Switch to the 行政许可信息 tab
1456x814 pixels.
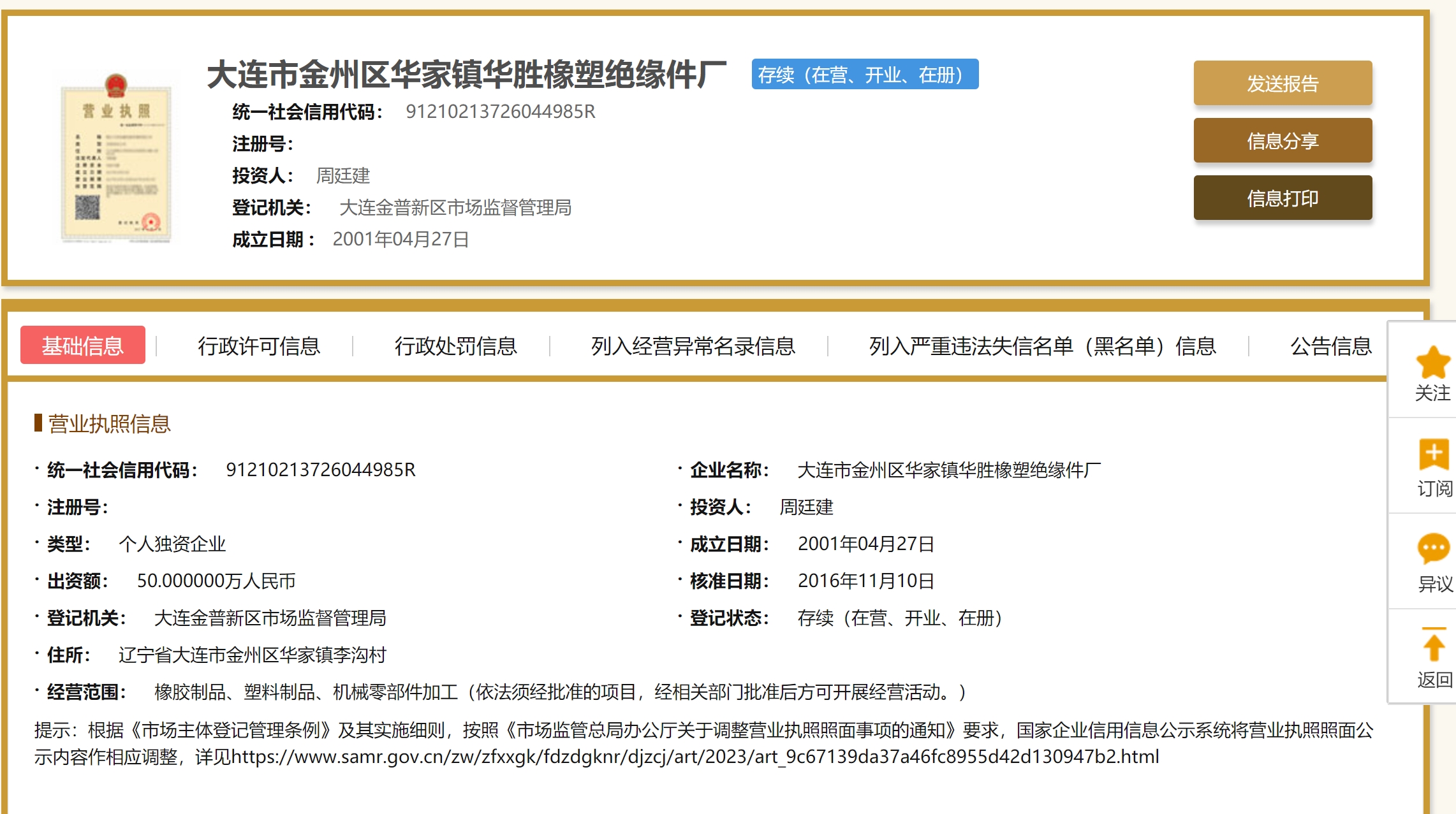(258, 345)
